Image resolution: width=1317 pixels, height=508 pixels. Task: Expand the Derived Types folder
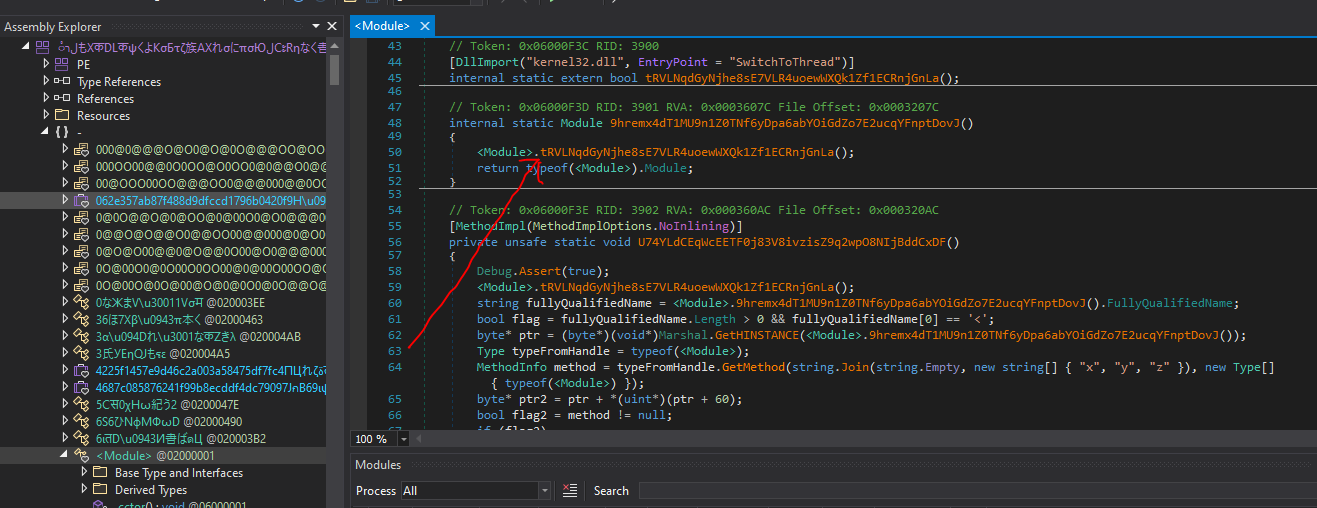[84, 490]
